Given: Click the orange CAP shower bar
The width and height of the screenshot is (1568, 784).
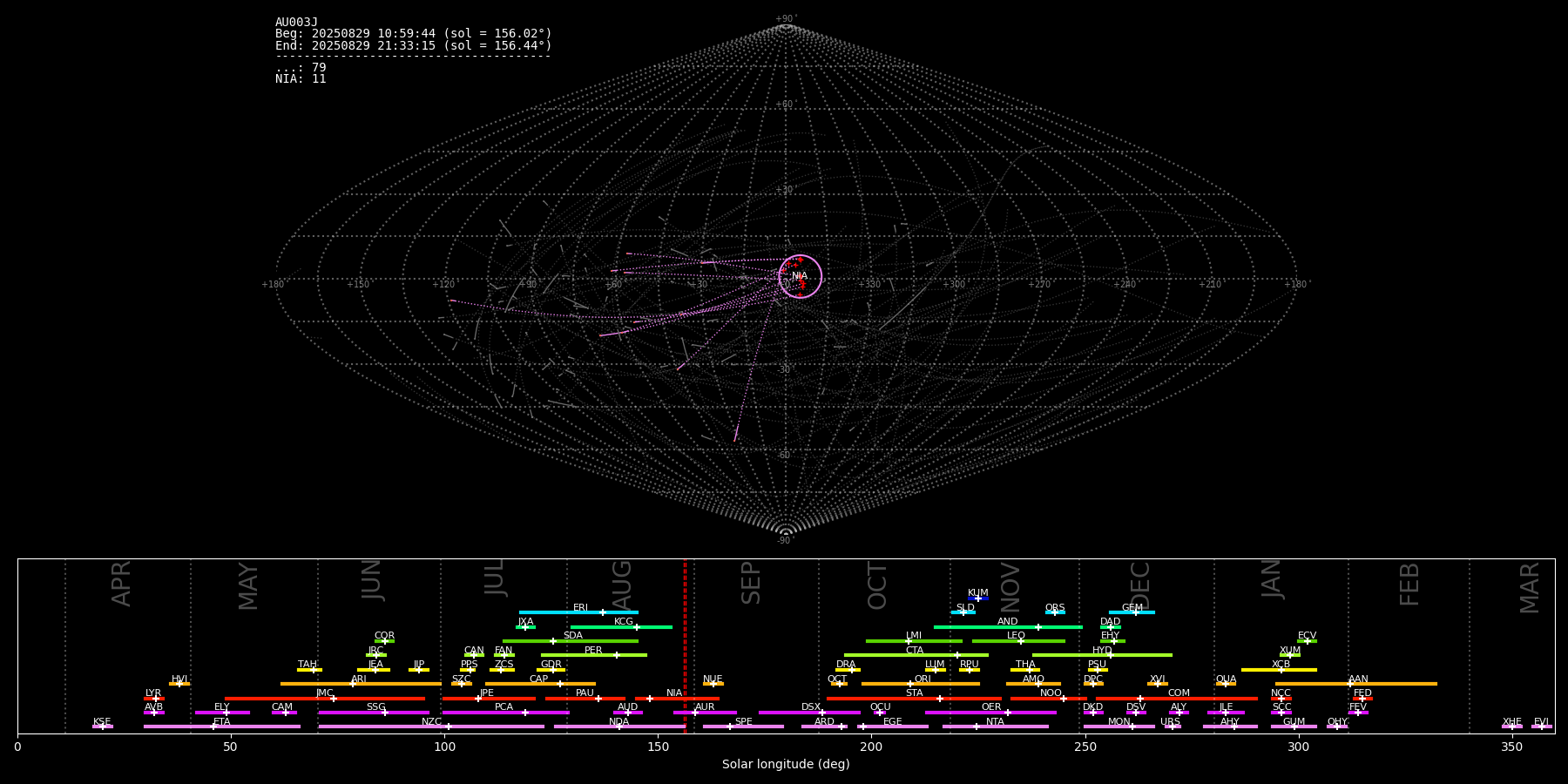Looking at the screenshot, I should (540, 684).
